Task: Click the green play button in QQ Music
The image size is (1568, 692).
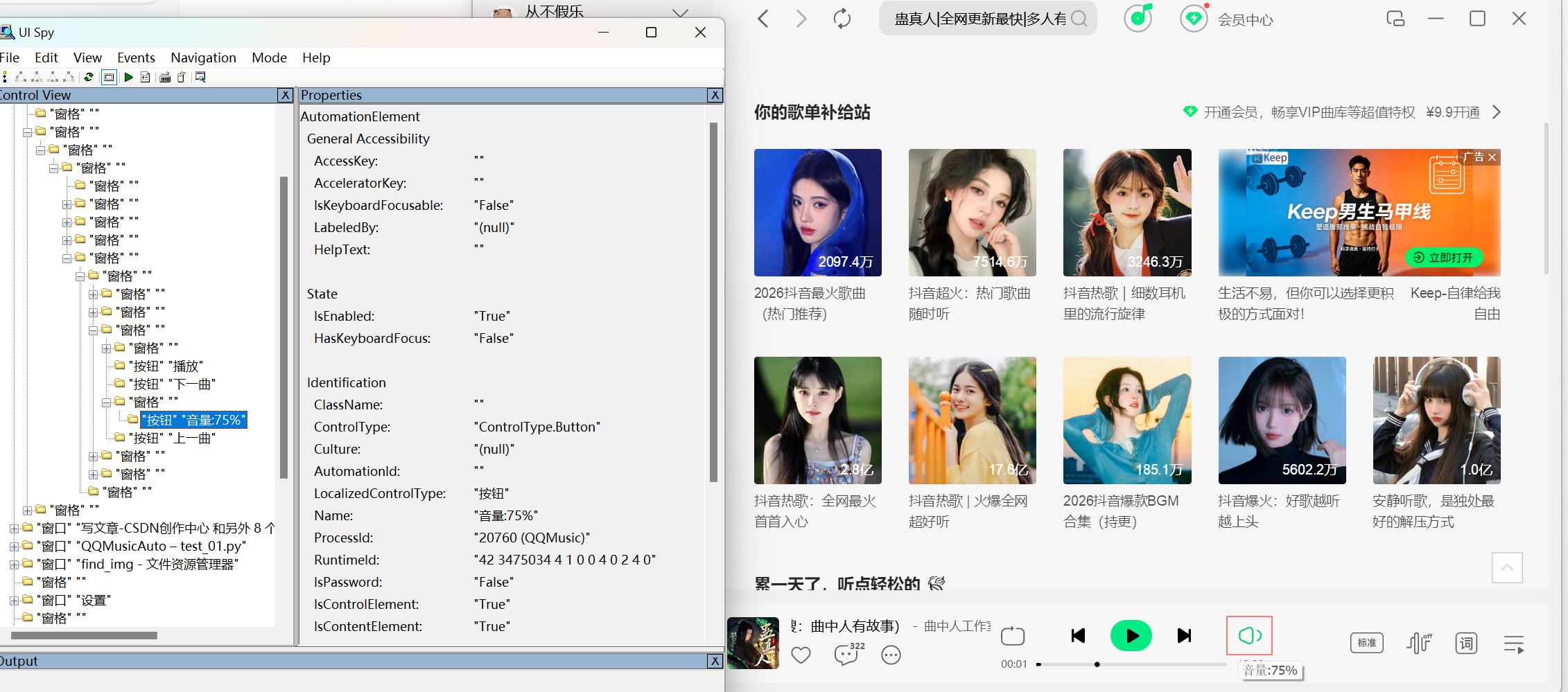Action: [x=1131, y=636]
